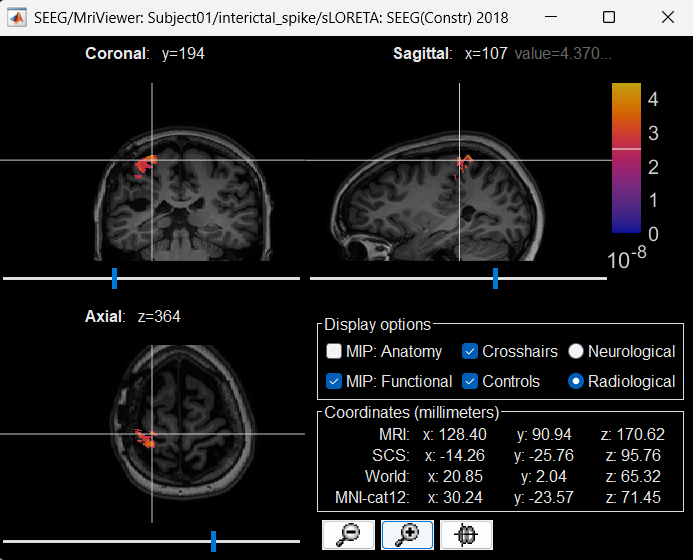Select the Radiological orientation radio button

click(576, 381)
